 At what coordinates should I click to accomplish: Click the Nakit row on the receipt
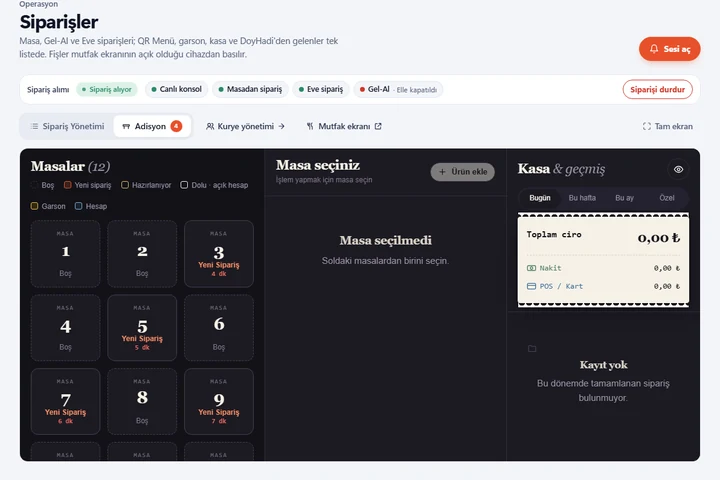pos(603,268)
